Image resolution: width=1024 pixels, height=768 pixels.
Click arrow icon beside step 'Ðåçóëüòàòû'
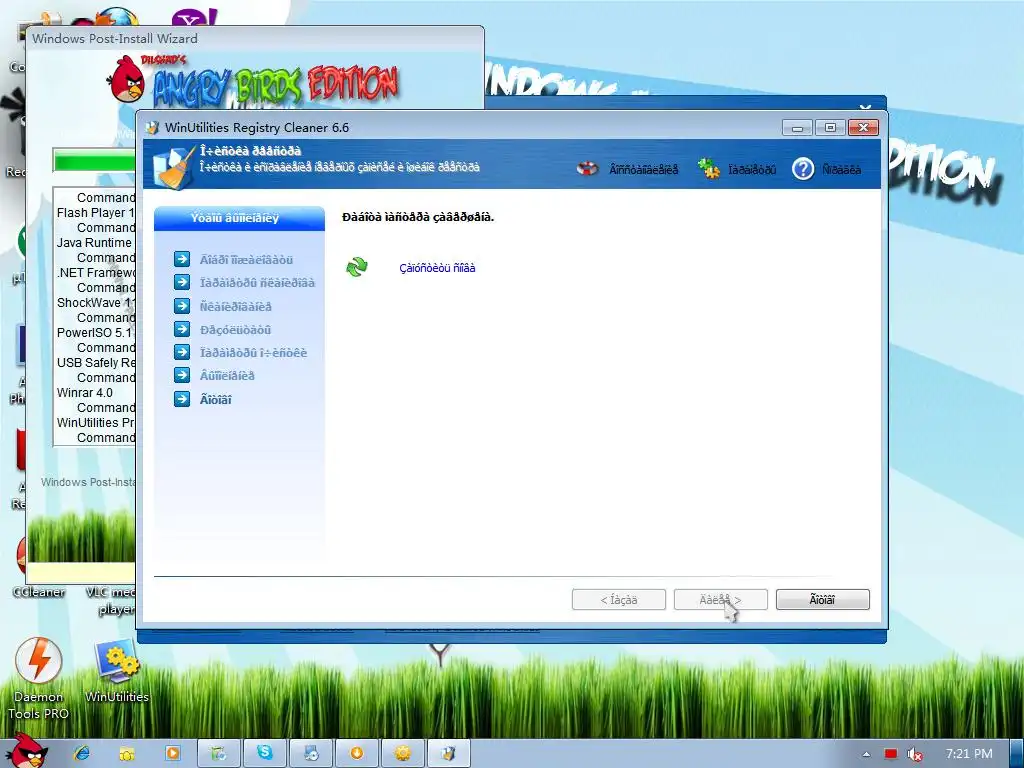pyautogui.click(x=182, y=329)
